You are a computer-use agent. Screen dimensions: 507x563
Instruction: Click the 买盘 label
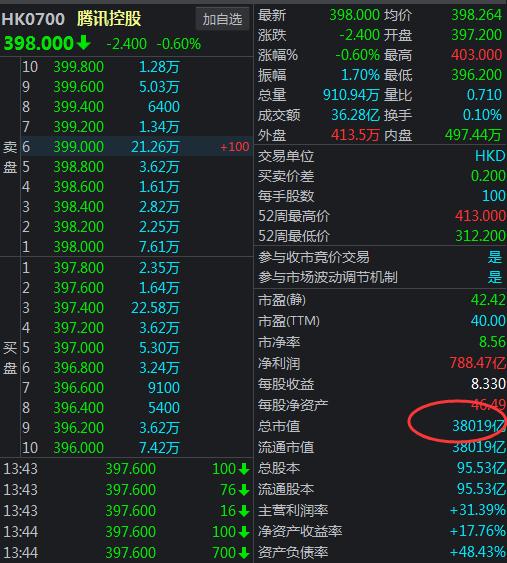tap(10, 358)
